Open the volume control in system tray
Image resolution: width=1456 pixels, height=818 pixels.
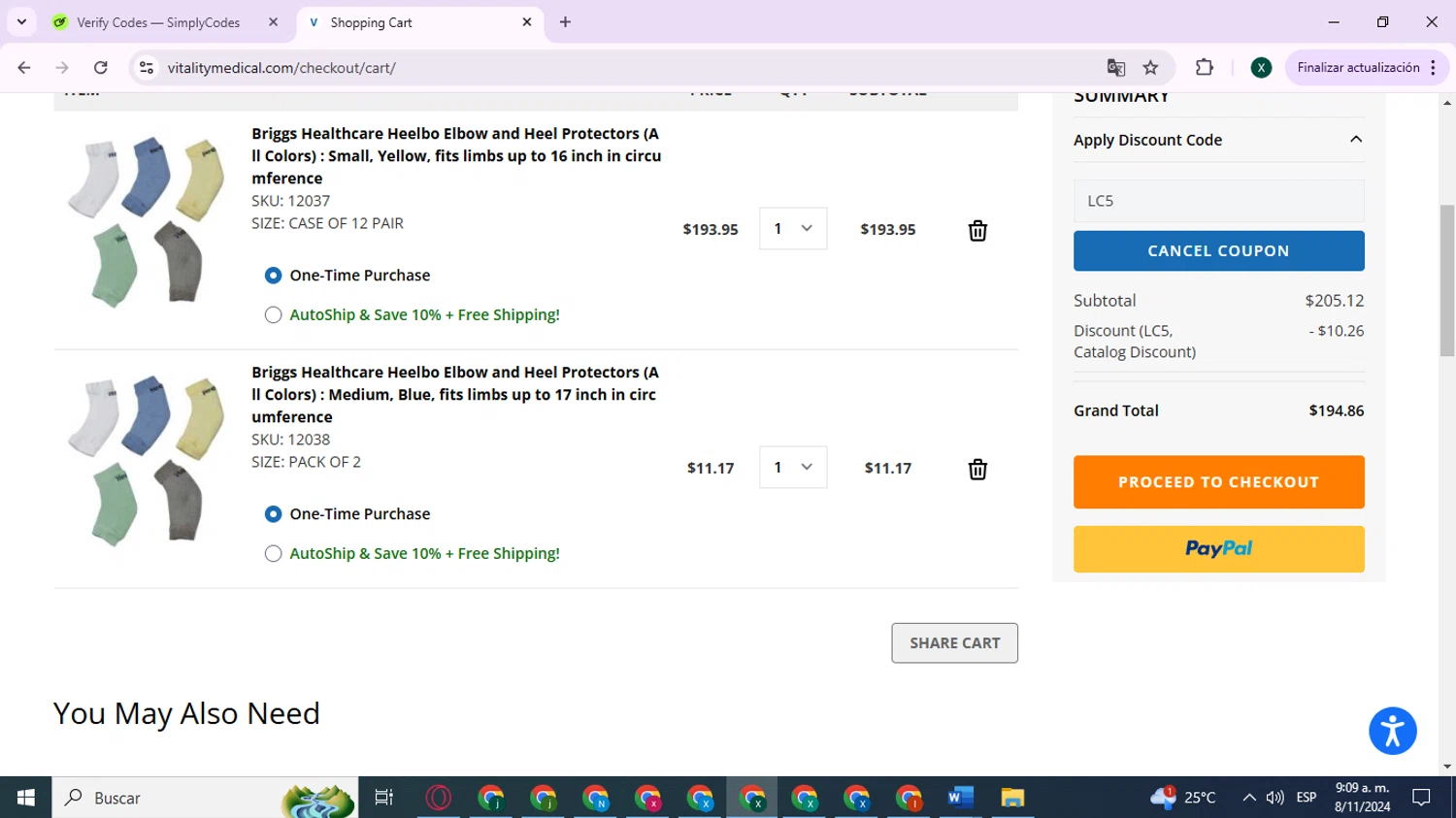1275,798
